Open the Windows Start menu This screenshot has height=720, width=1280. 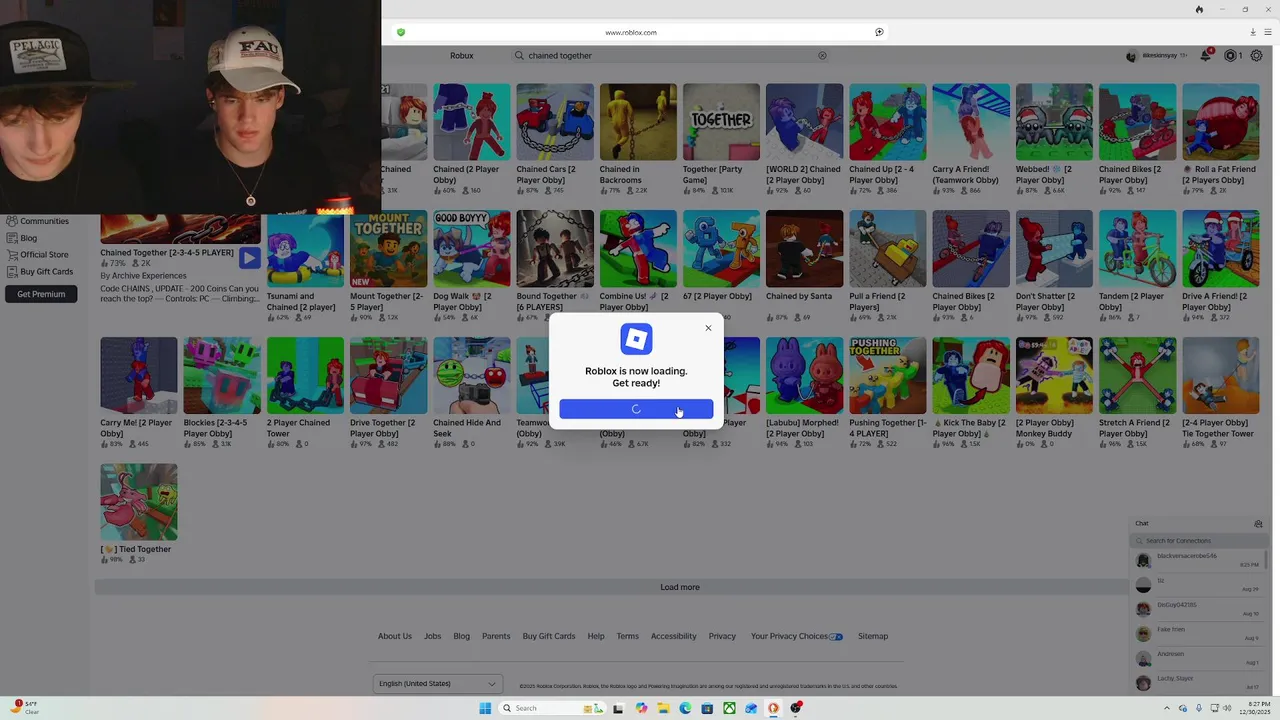click(x=485, y=708)
